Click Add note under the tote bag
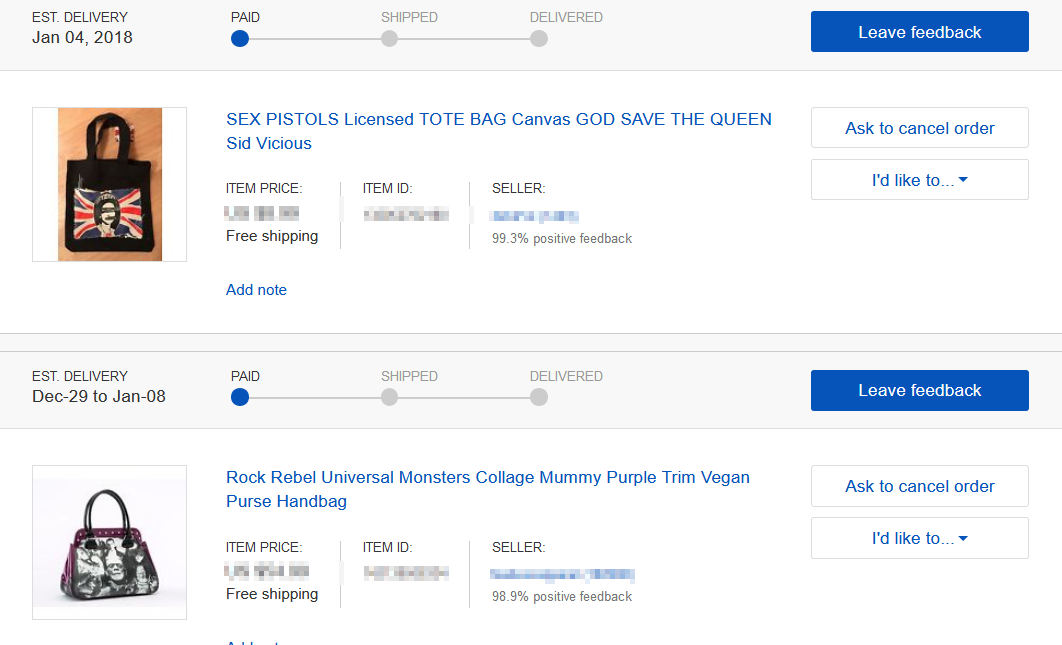 point(256,290)
